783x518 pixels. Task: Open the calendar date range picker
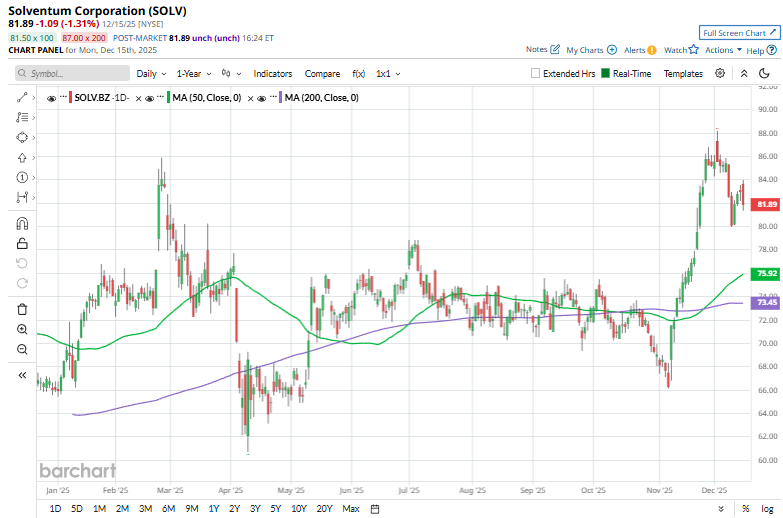(x=375, y=509)
